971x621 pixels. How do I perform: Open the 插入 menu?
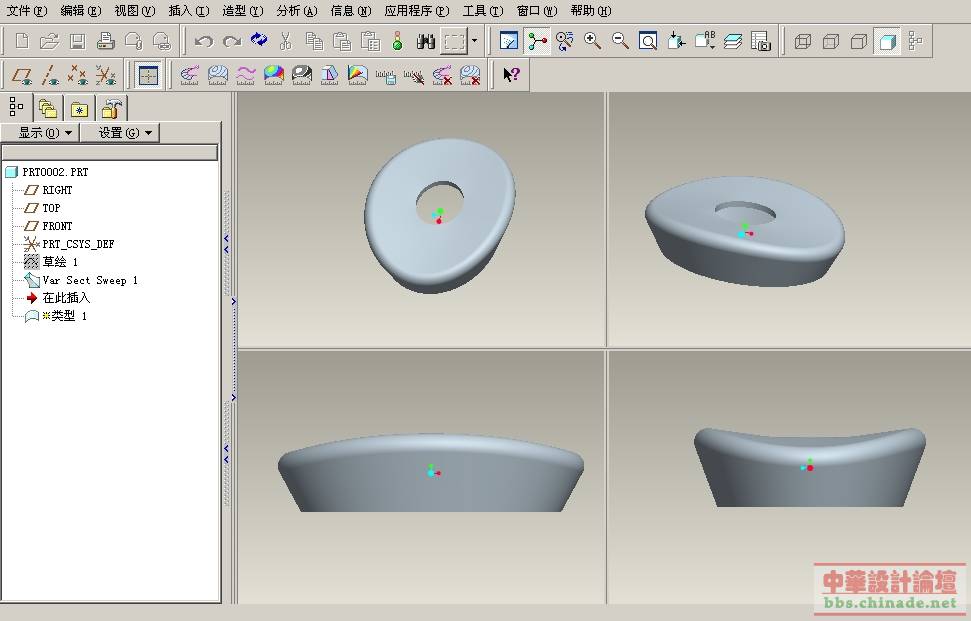click(188, 11)
